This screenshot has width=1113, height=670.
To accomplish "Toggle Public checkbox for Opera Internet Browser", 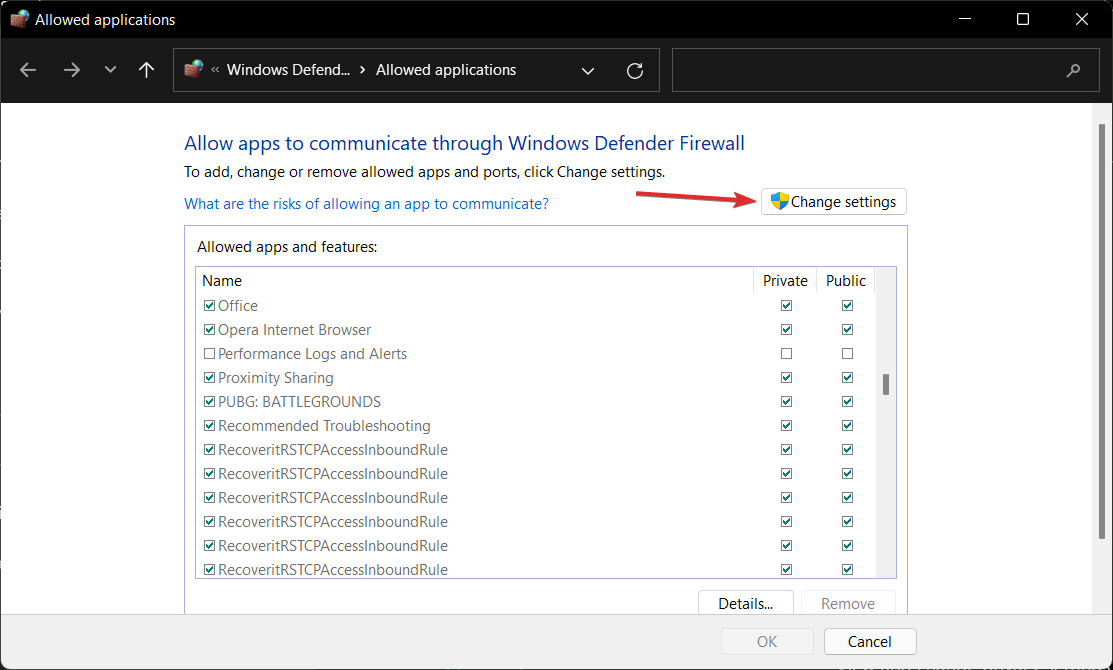I will 847,330.
